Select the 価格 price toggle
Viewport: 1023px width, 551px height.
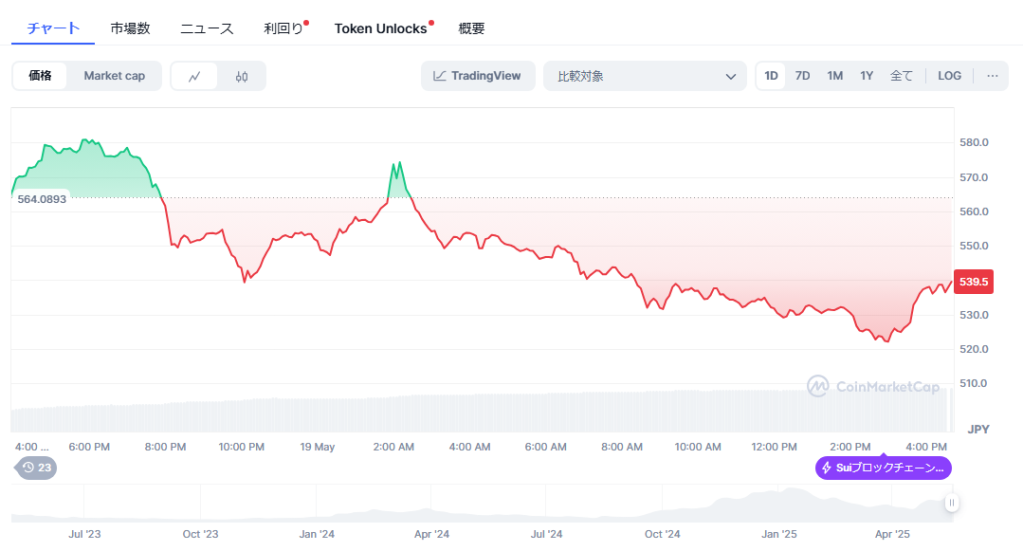coord(41,76)
